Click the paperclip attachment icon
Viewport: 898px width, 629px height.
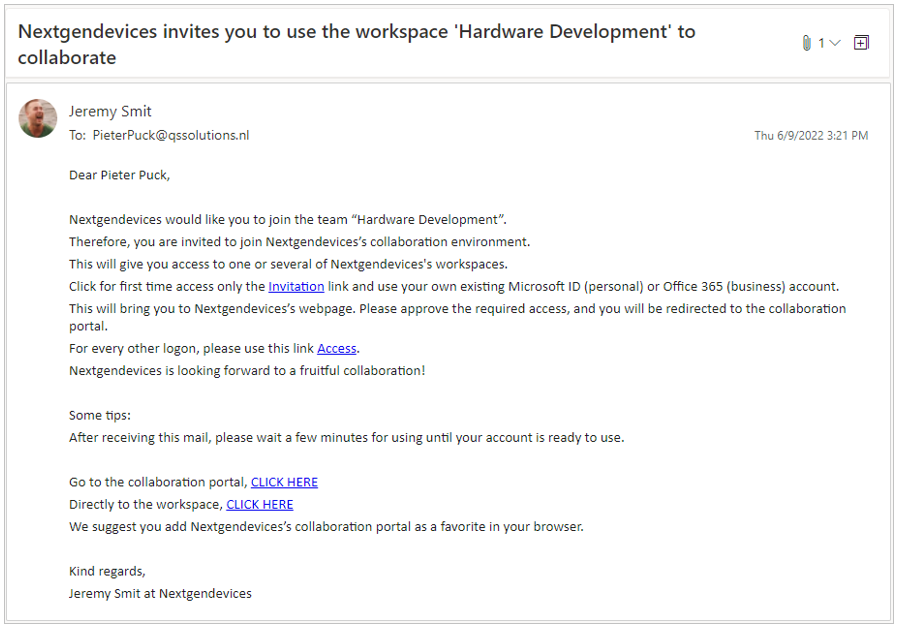click(806, 43)
